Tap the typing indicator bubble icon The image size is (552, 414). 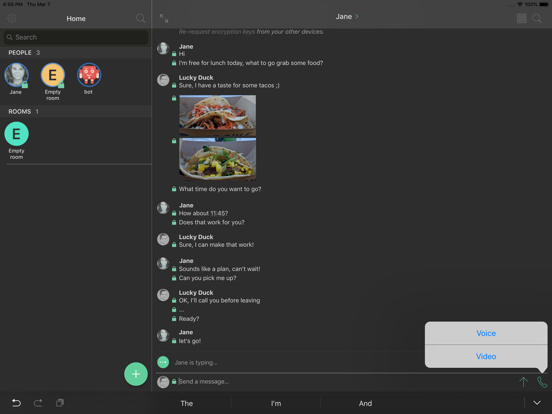point(163,362)
